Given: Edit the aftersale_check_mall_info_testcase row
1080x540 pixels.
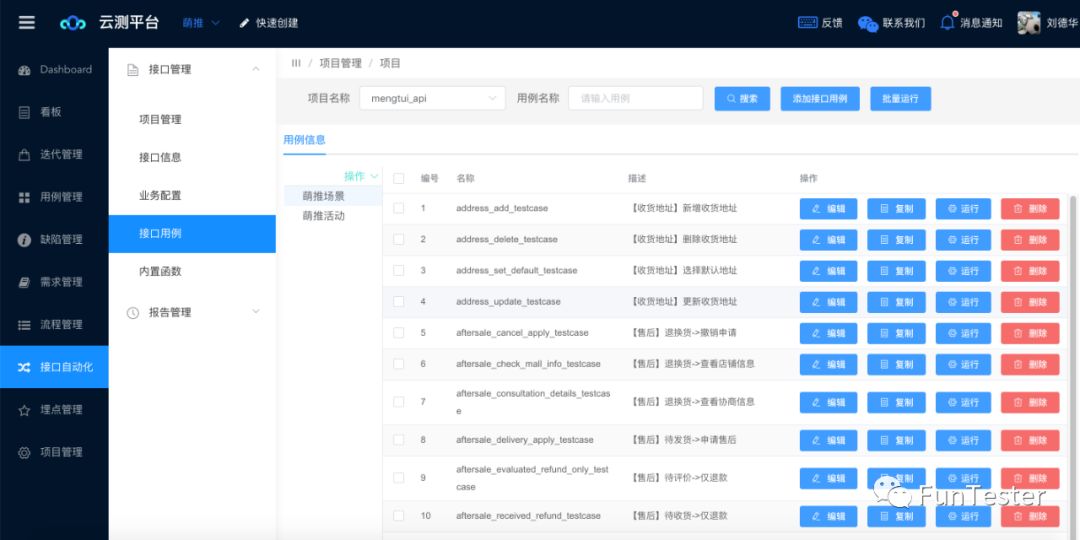Looking at the screenshot, I should click(x=828, y=364).
